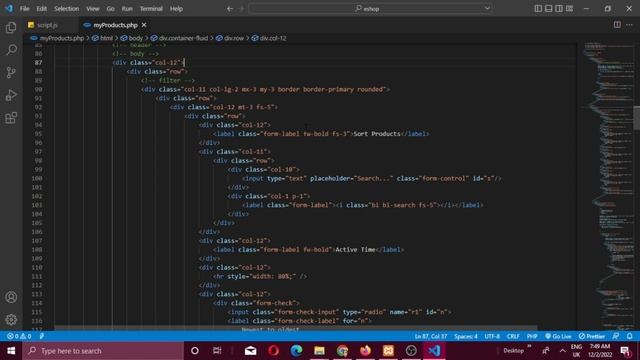
Task: Open the div.row breadcrumb segment
Action: [230, 38]
